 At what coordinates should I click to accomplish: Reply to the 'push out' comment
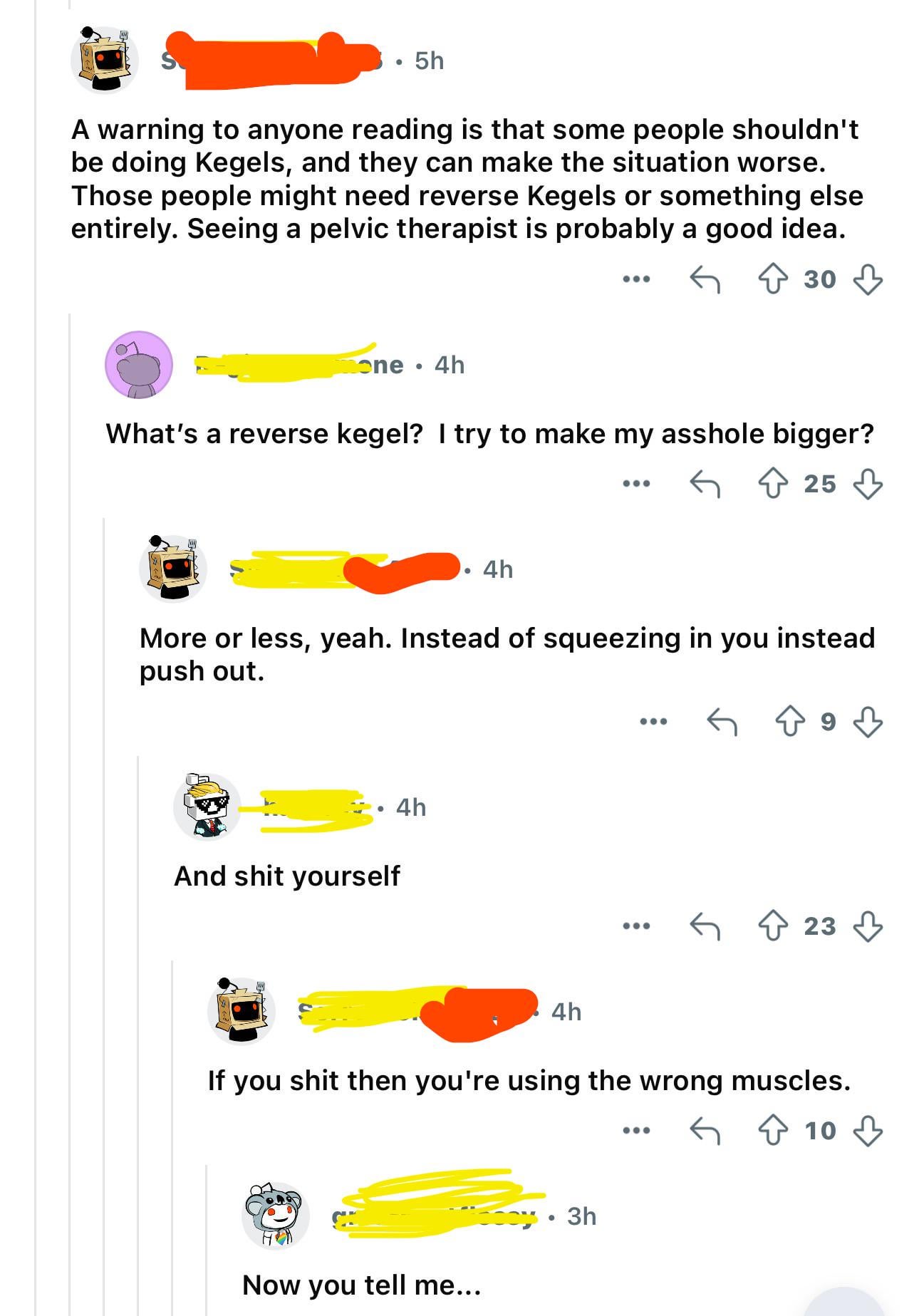coord(722,721)
